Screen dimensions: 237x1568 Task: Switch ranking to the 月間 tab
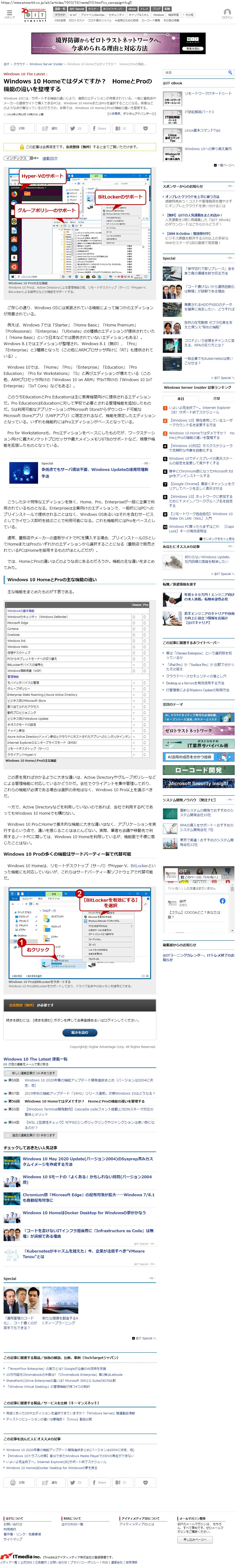[216, 398]
